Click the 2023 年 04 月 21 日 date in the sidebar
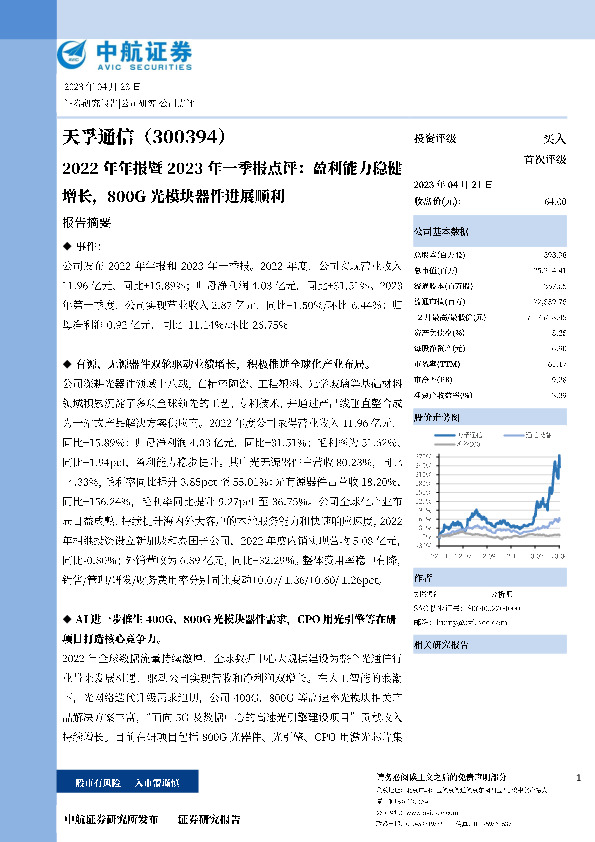 click(x=452, y=184)
